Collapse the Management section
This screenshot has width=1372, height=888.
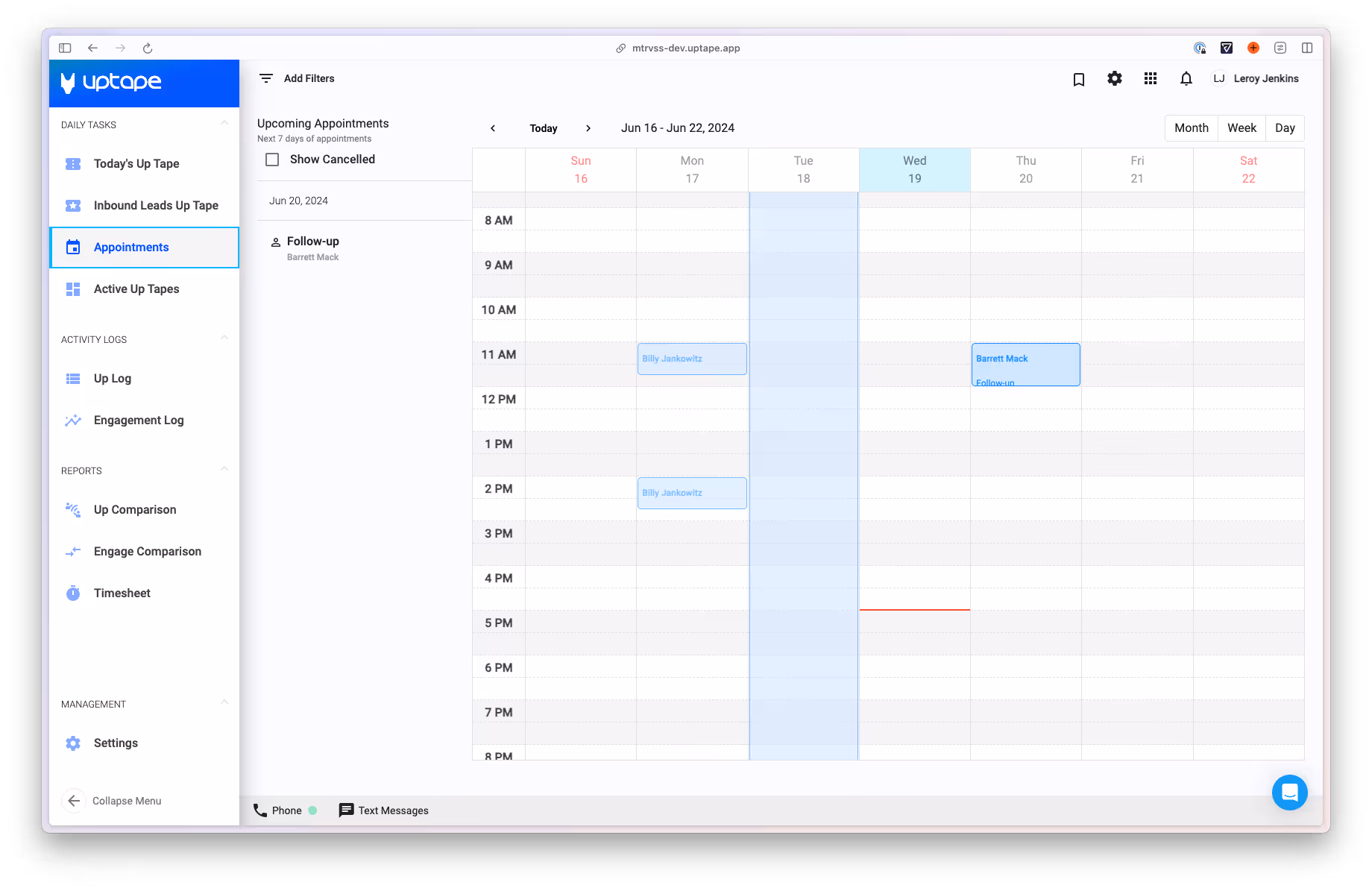[x=224, y=702]
